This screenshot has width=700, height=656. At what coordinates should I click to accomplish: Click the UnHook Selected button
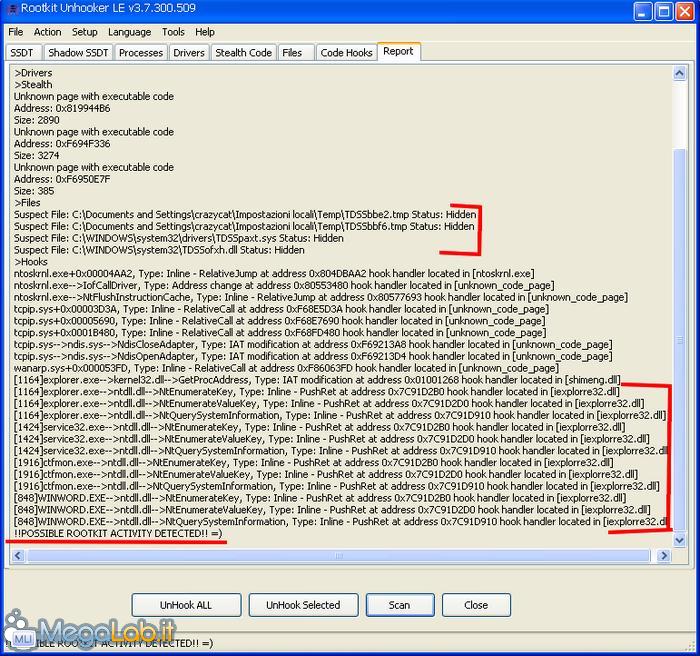click(303, 605)
